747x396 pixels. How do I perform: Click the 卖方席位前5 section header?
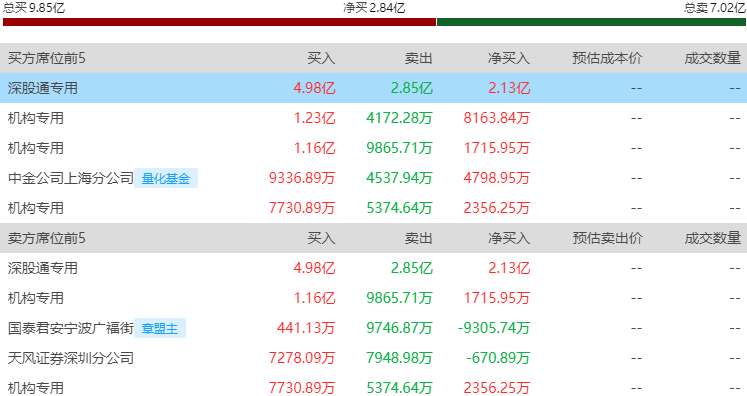pyautogui.click(x=47, y=238)
